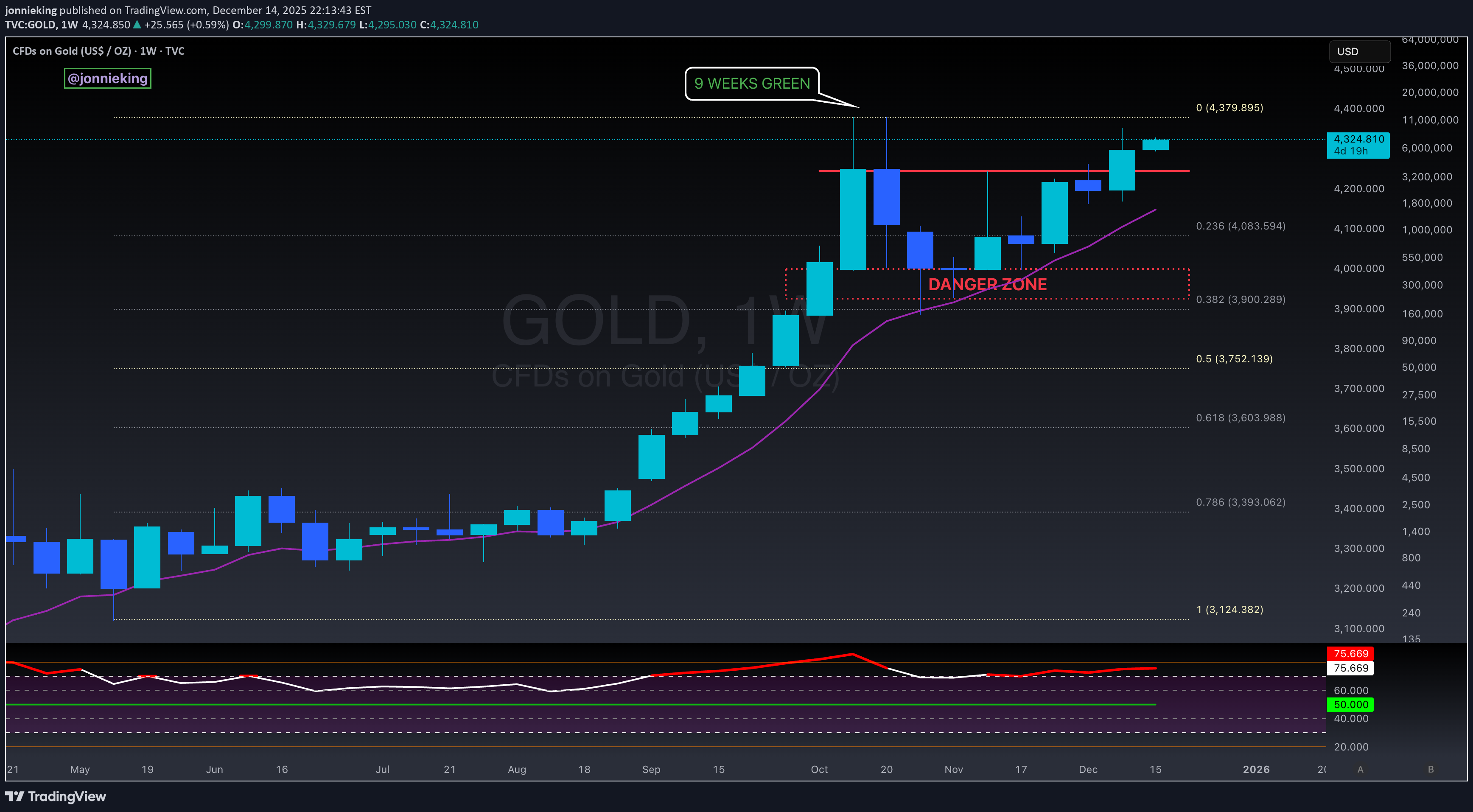
Task: Click the 'B' scale button
Action: pyautogui.click(x=1430, y=769)
